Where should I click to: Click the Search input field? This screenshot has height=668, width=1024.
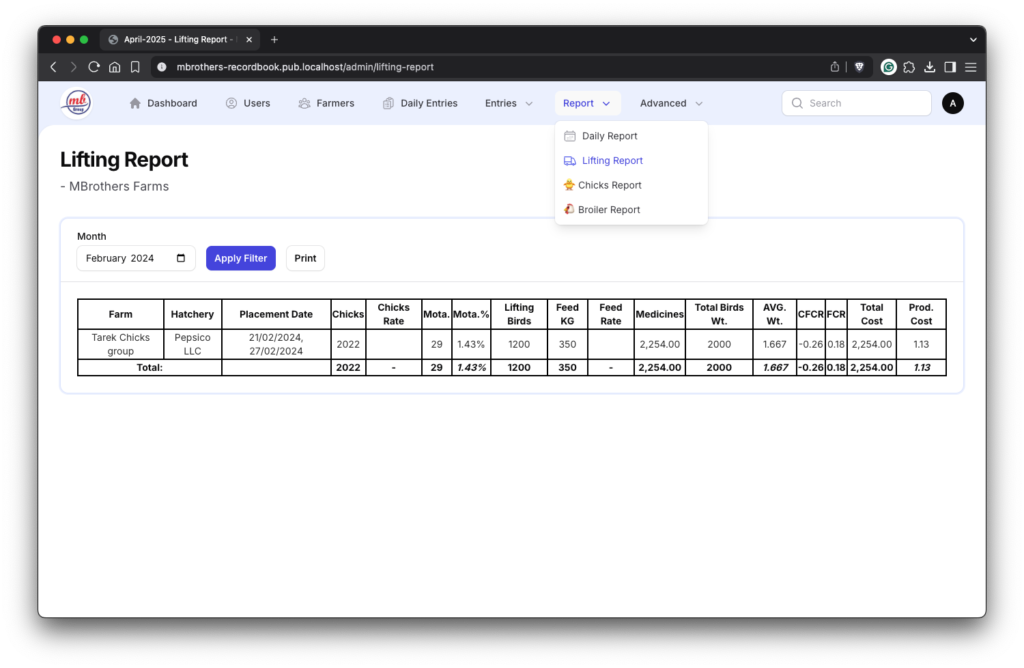click(x=856, y=103)
